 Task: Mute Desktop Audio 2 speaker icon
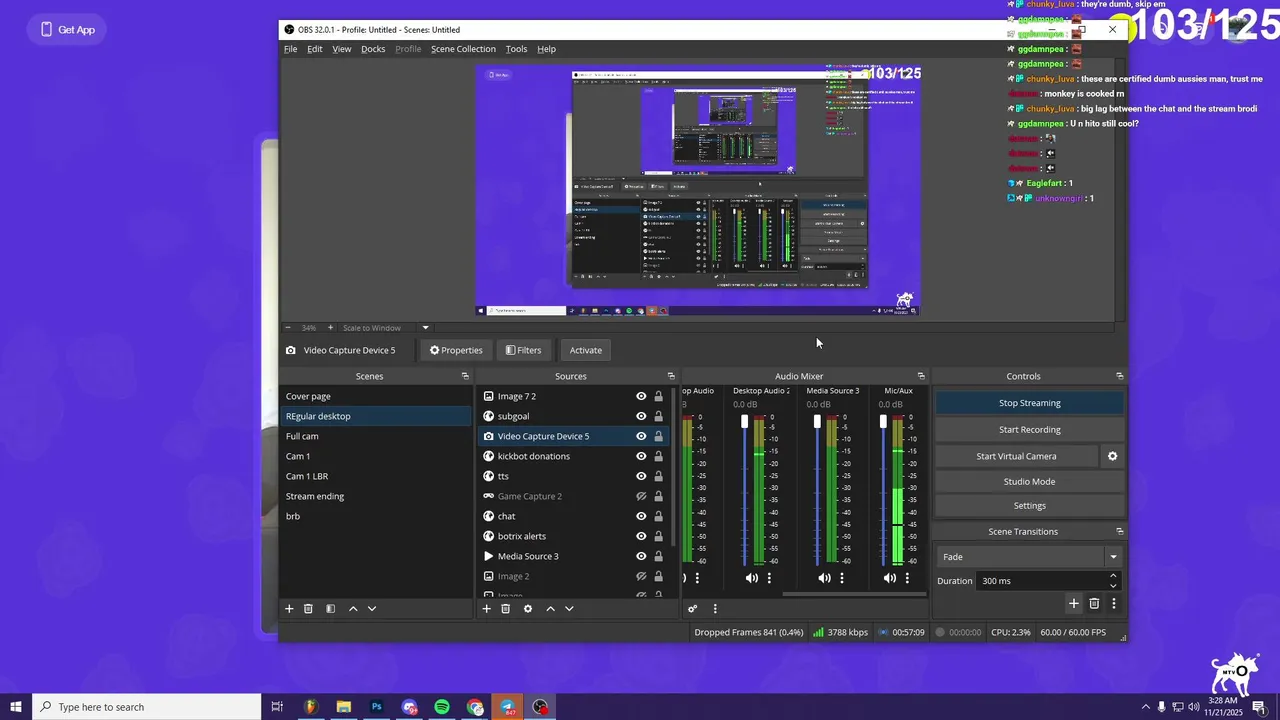751,578
